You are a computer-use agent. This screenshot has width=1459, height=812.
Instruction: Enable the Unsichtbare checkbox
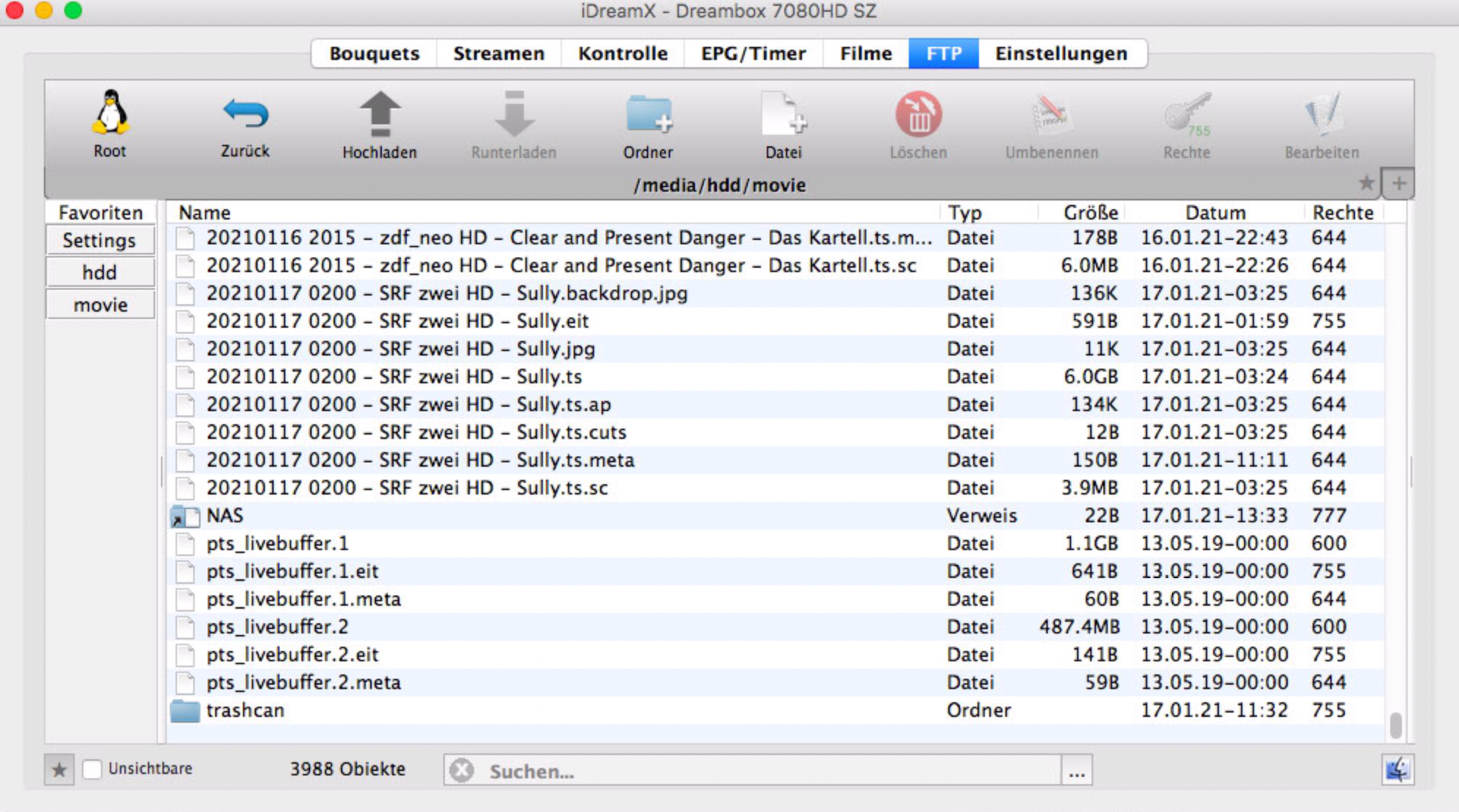pos(92,769)
